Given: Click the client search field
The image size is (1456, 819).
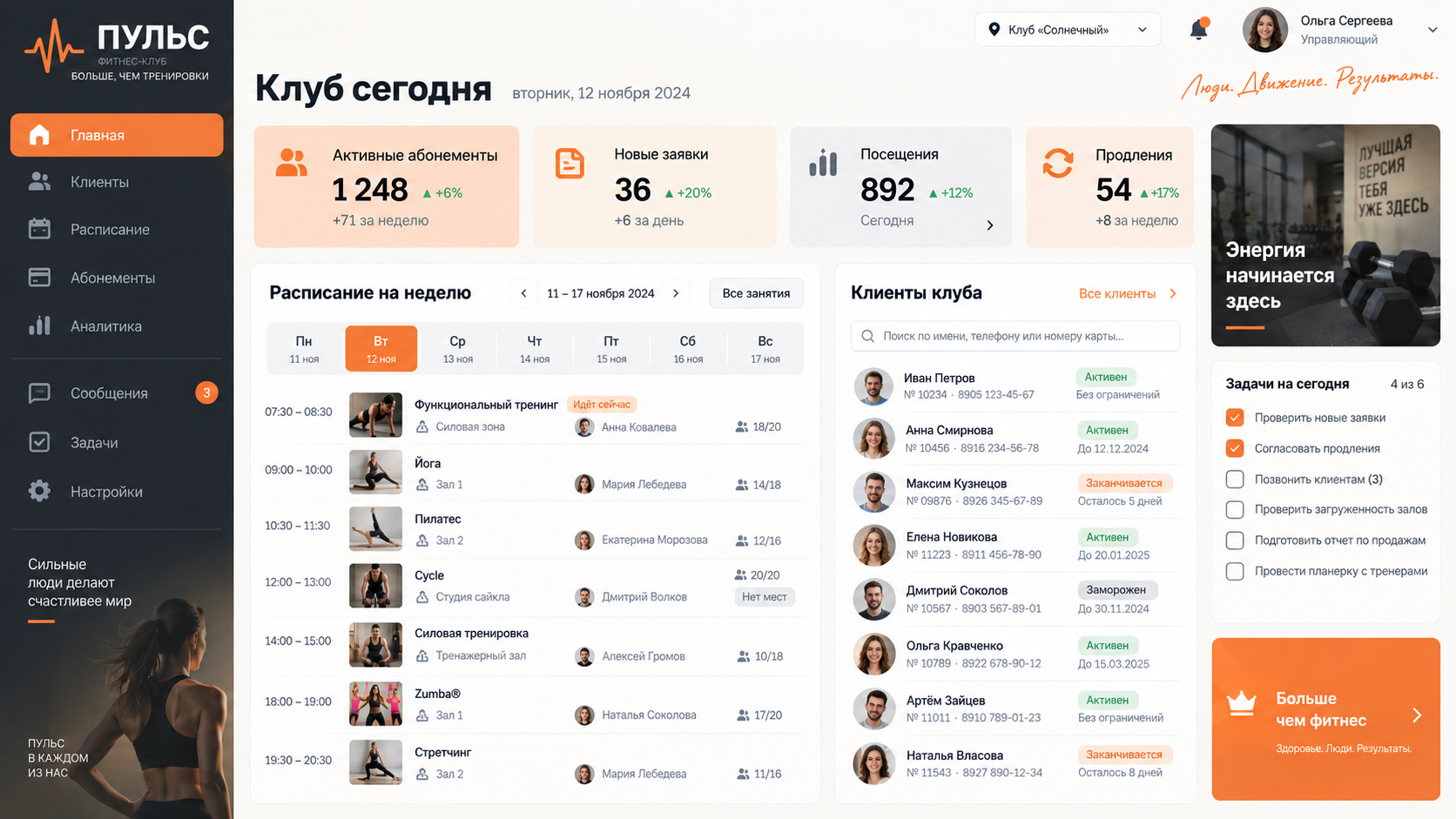Looking at the screenshot, I should tap(1015, 336).
